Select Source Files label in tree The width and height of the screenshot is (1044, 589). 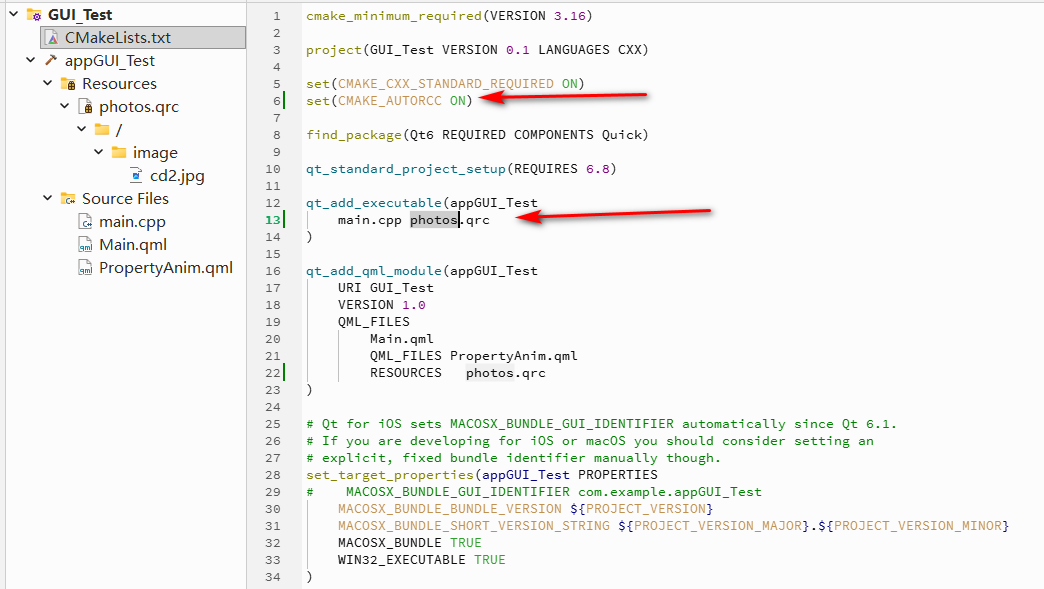pos(125,199)
